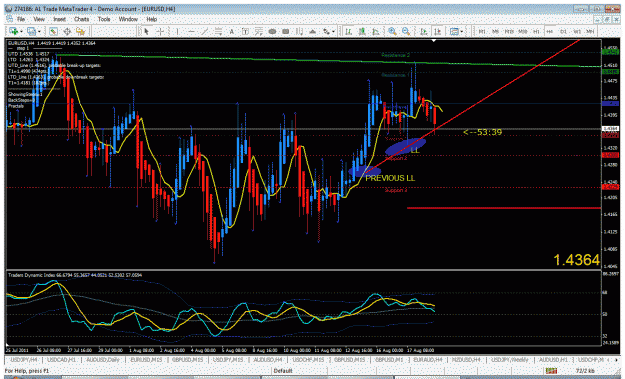Image resolution: width=625 pixels, height=379 pixels.
Task: Toggle Chart Shift icon
Action: (437, 31)
